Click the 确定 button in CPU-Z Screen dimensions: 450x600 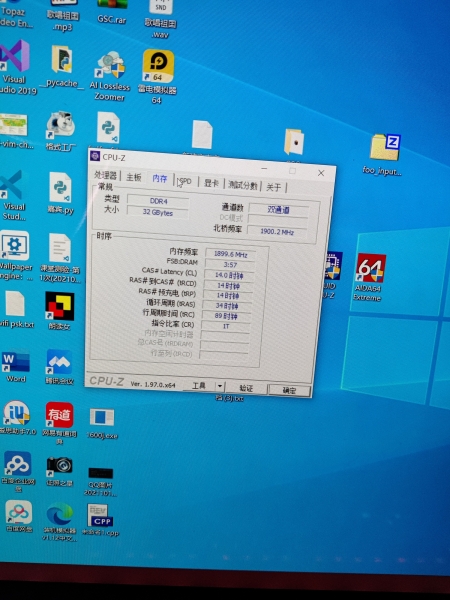pyautogui.click(x=289, y=390)
